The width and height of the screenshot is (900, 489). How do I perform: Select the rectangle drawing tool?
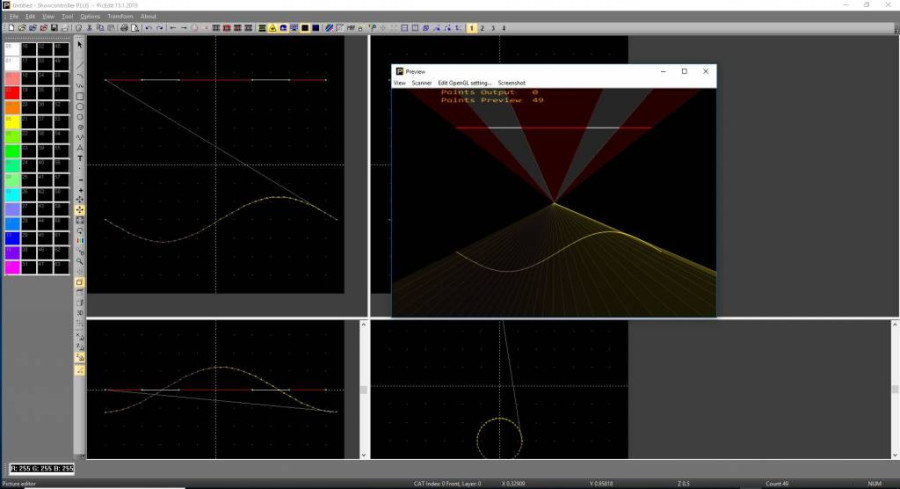80,96
